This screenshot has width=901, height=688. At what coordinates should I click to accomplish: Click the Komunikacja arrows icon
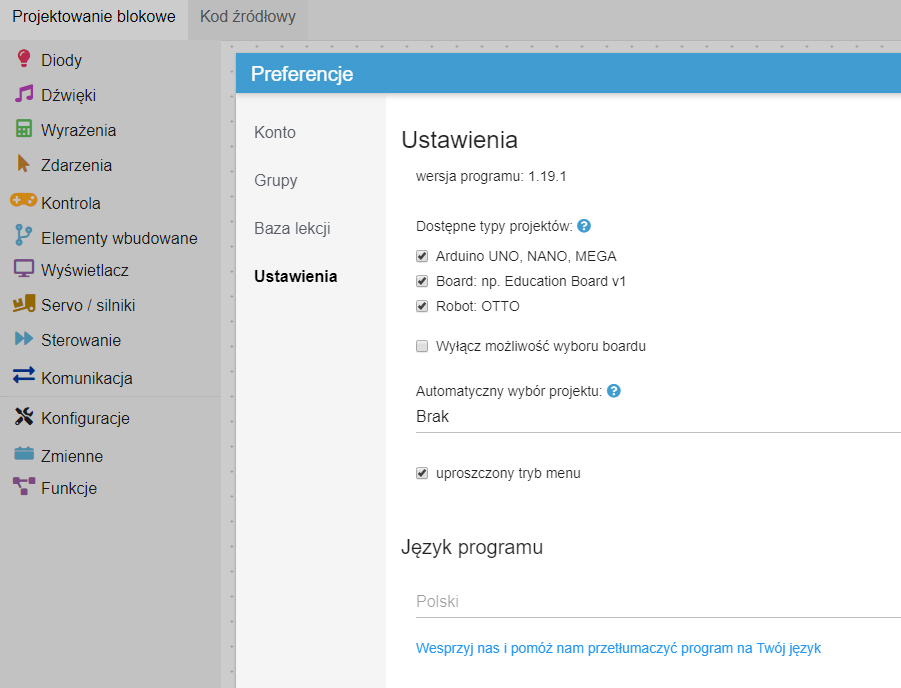(x=23, y=378)
